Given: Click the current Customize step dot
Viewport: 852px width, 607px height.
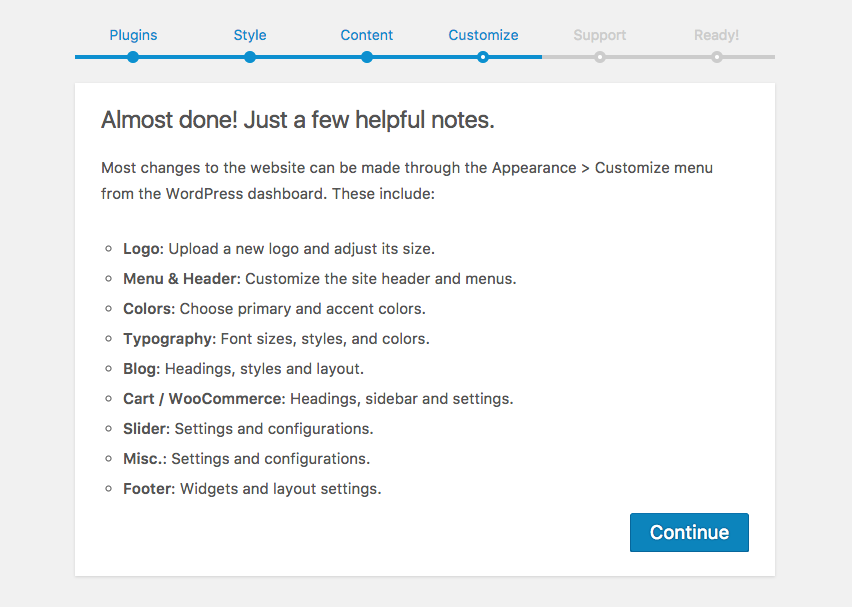Looking at the screenshot, I should [x=483, y=57].
